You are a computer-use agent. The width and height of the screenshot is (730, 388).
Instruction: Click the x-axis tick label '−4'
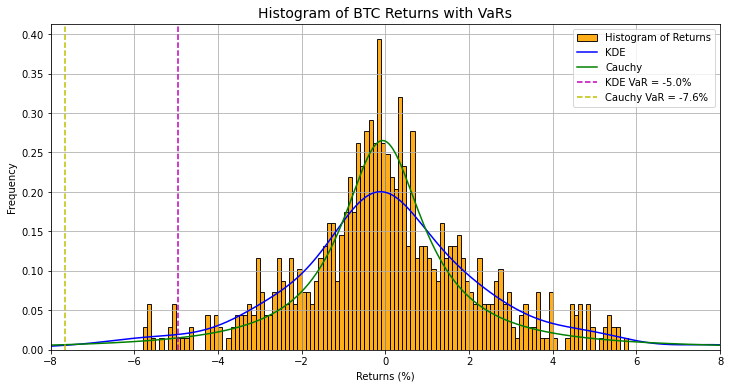[x=218, y=361]
